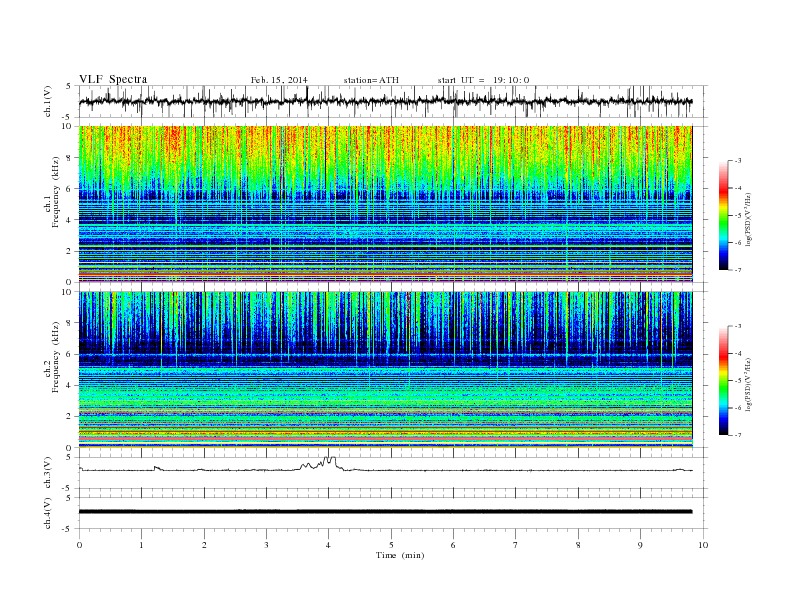Image resolution: width=792 pixels, height=612 pixels.
Task: Click time-axis tick label "2" at the bottom
Action: pyautogui.click(x=204, y=545)
